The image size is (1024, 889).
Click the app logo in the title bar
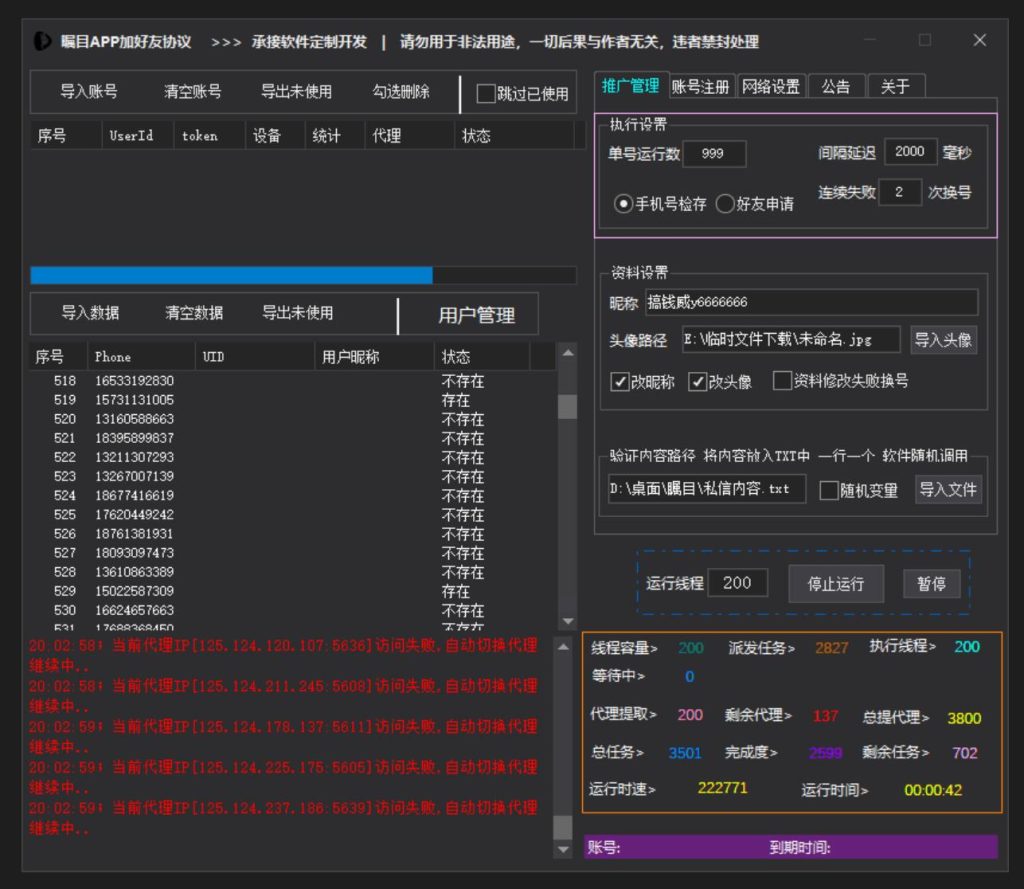(42, 42)
